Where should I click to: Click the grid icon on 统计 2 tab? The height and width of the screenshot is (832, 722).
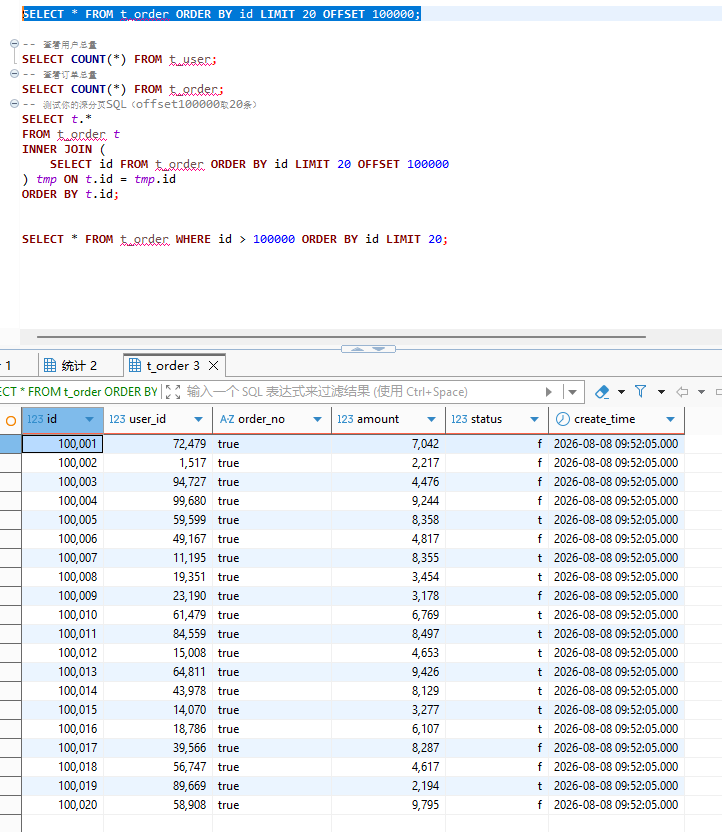[50, 365]
